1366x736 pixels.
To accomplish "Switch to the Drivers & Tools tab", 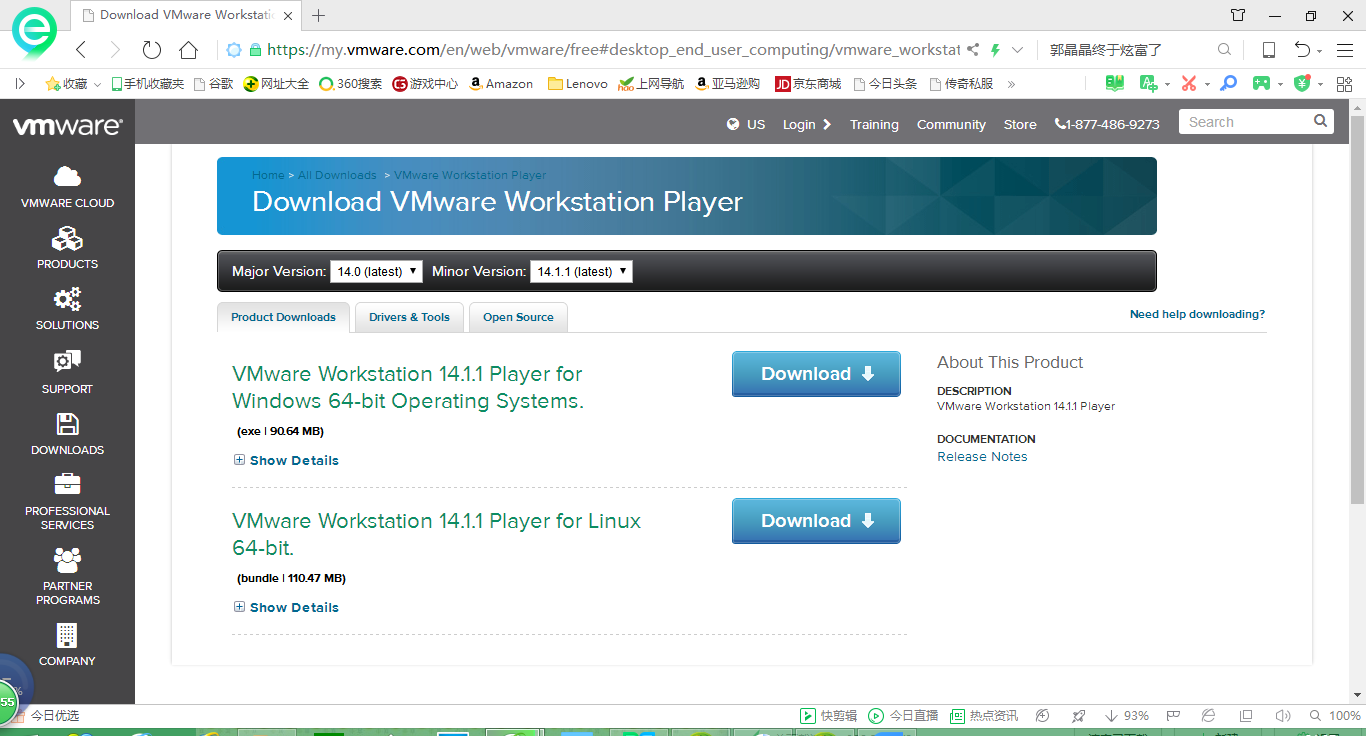I will click(409, 317).
